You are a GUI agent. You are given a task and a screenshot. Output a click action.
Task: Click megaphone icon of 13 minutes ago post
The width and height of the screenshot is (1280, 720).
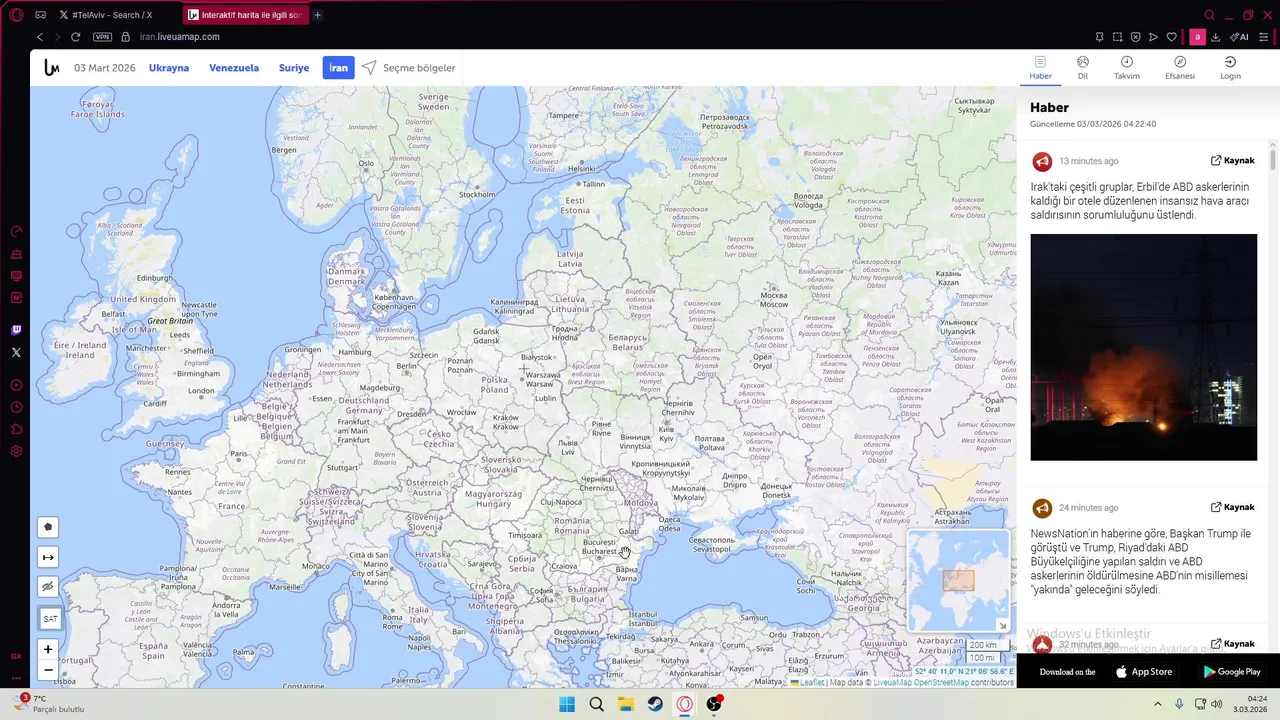coord(1042,161)
